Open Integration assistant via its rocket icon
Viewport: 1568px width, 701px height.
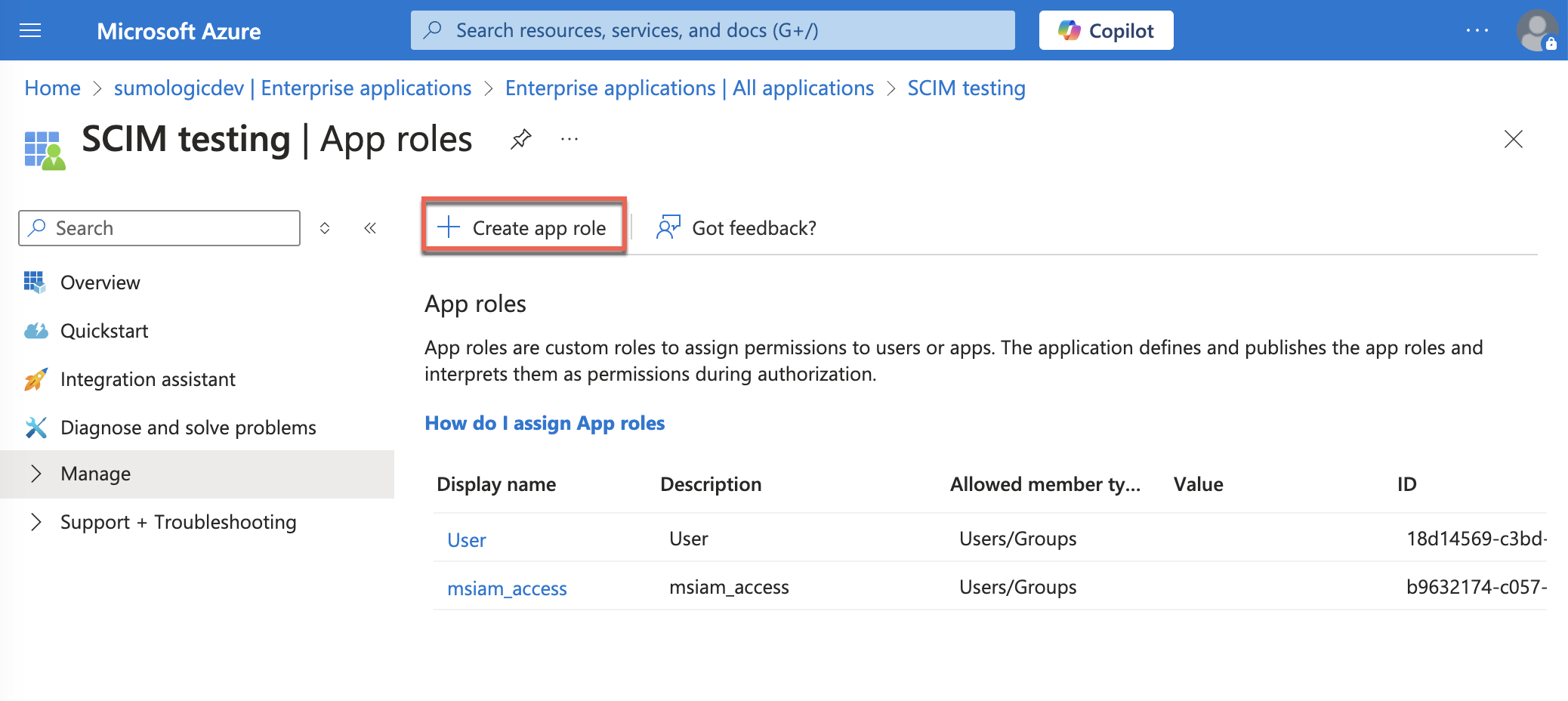(x=35, y=378)
